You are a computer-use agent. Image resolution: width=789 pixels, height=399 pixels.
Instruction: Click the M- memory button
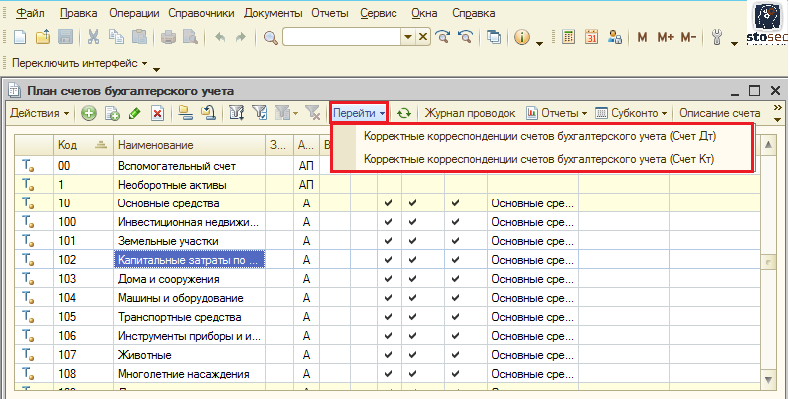click(x=688, y=37)
